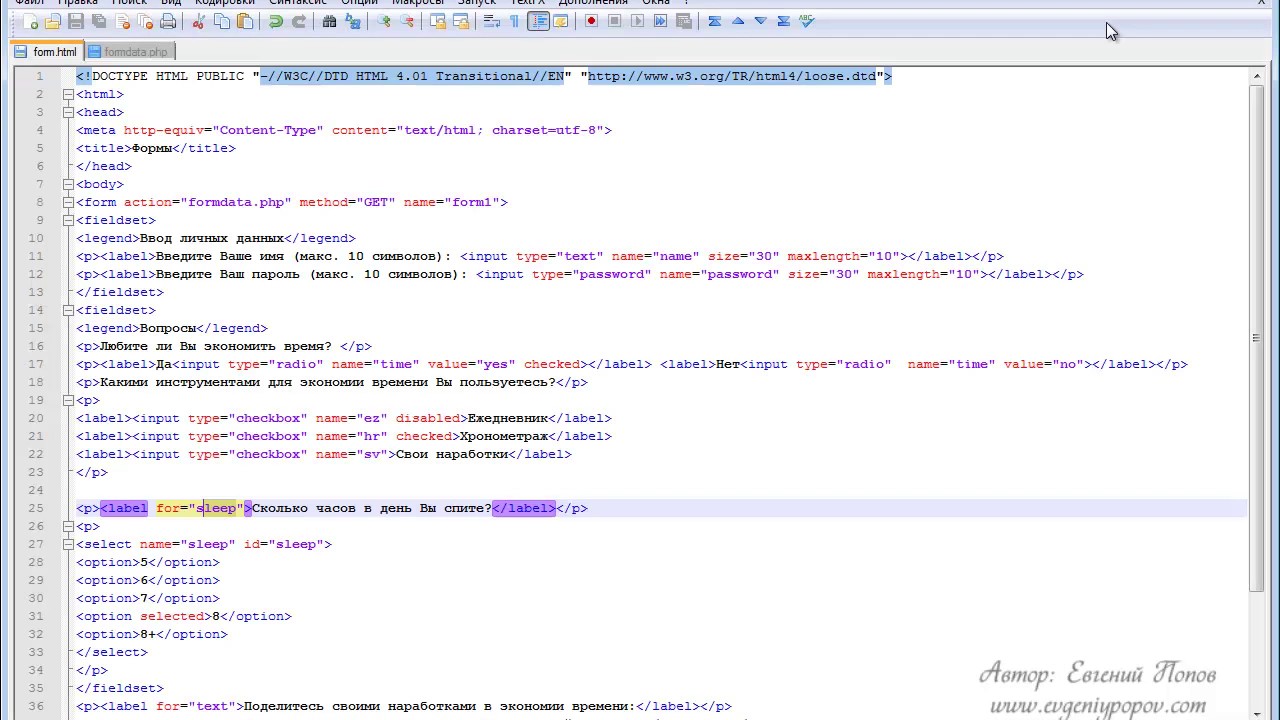1280x720 pixels.
Task: Save the recorded macro icon
Action: pyautogui.click(x=683, y=21)
